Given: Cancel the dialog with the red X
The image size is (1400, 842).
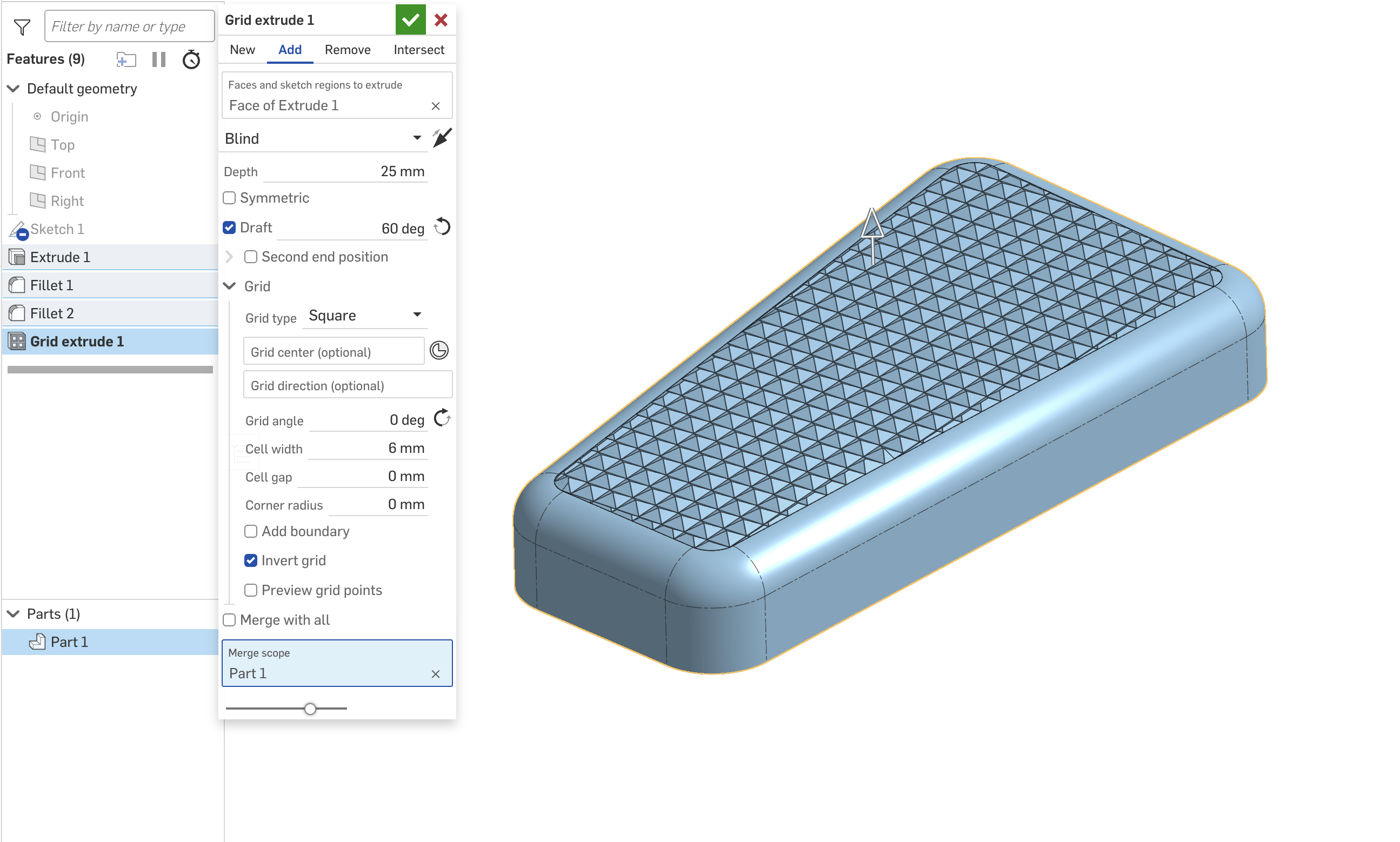Looking at the screenshot, I should coord(441,20).
